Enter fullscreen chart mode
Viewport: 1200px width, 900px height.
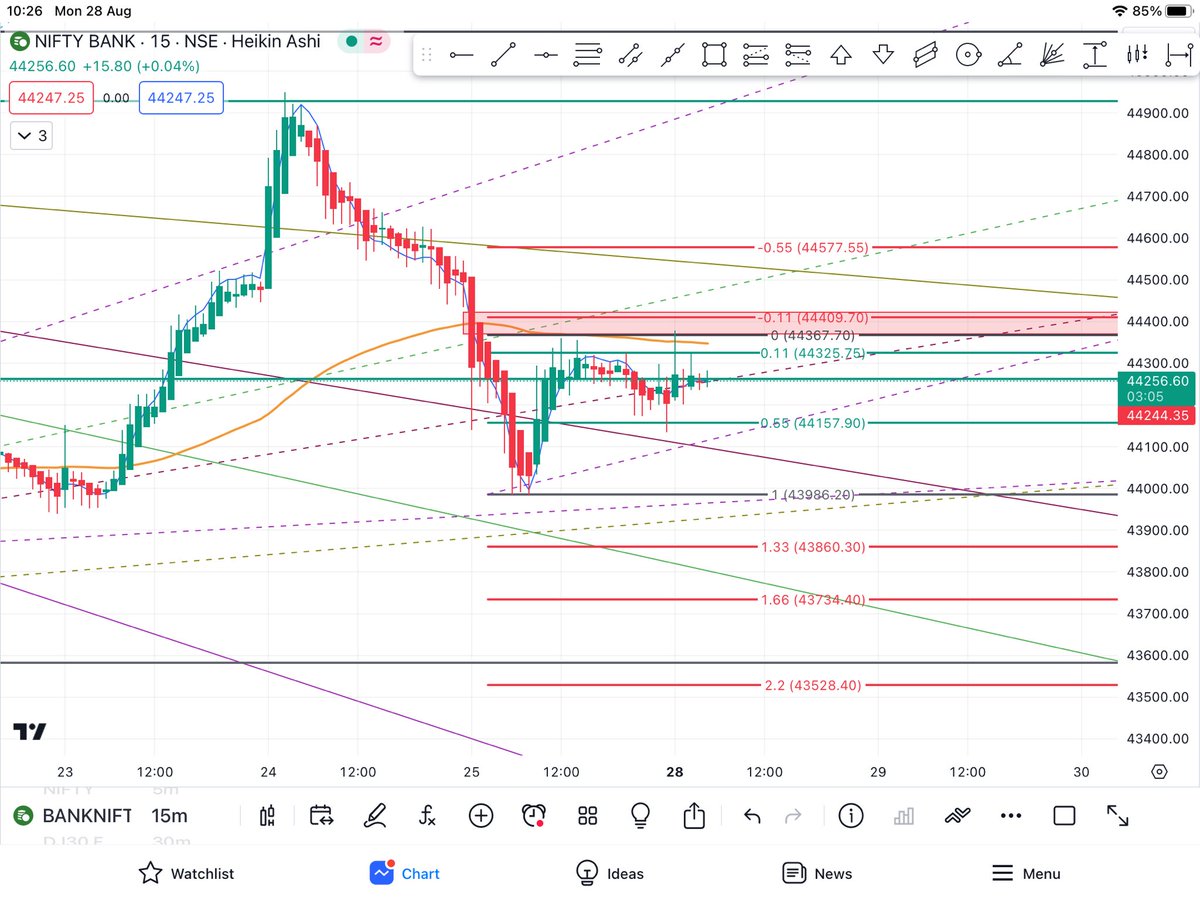click(1118, 816)
